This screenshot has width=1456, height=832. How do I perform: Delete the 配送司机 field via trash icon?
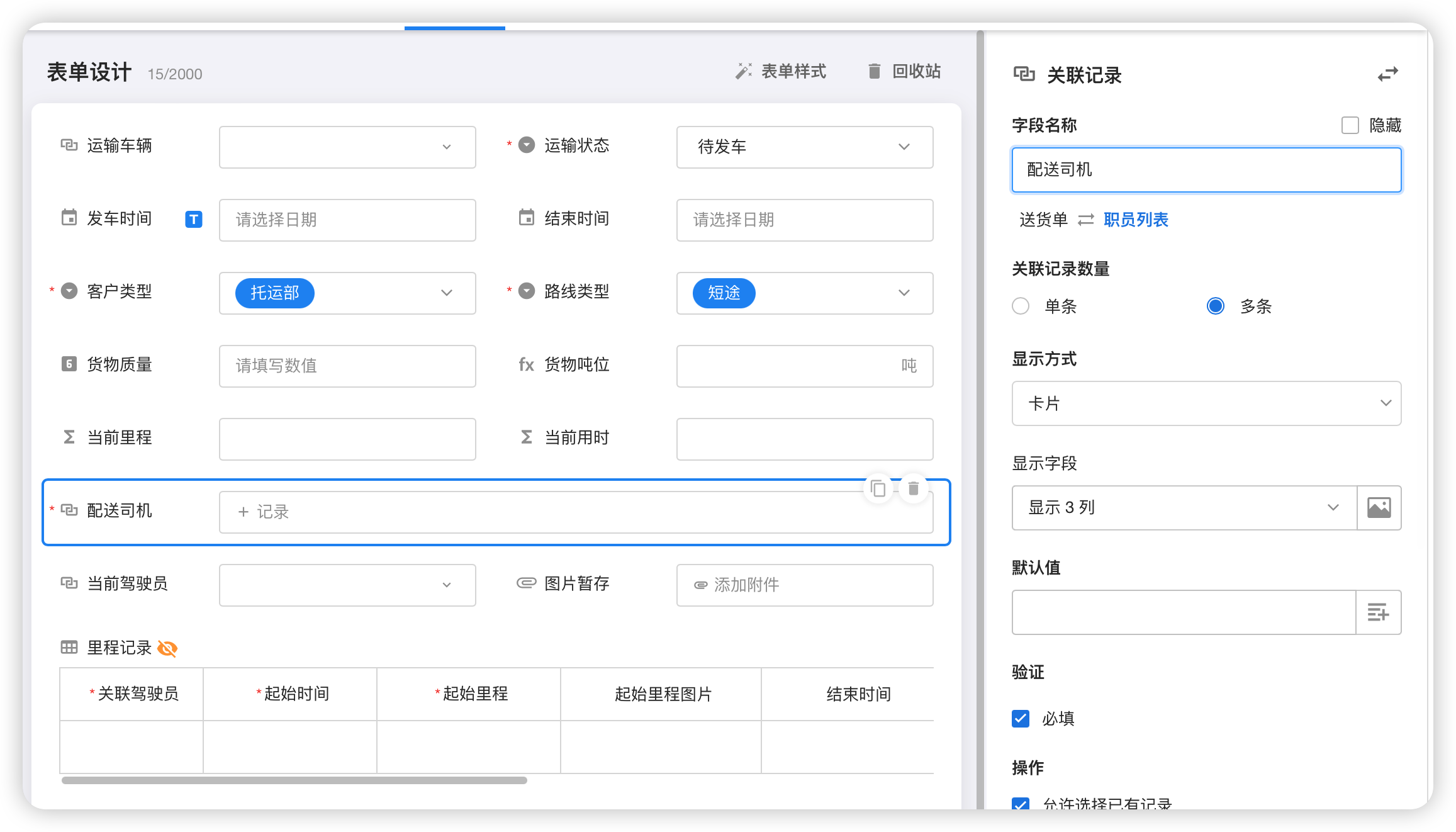click(914, 488)
